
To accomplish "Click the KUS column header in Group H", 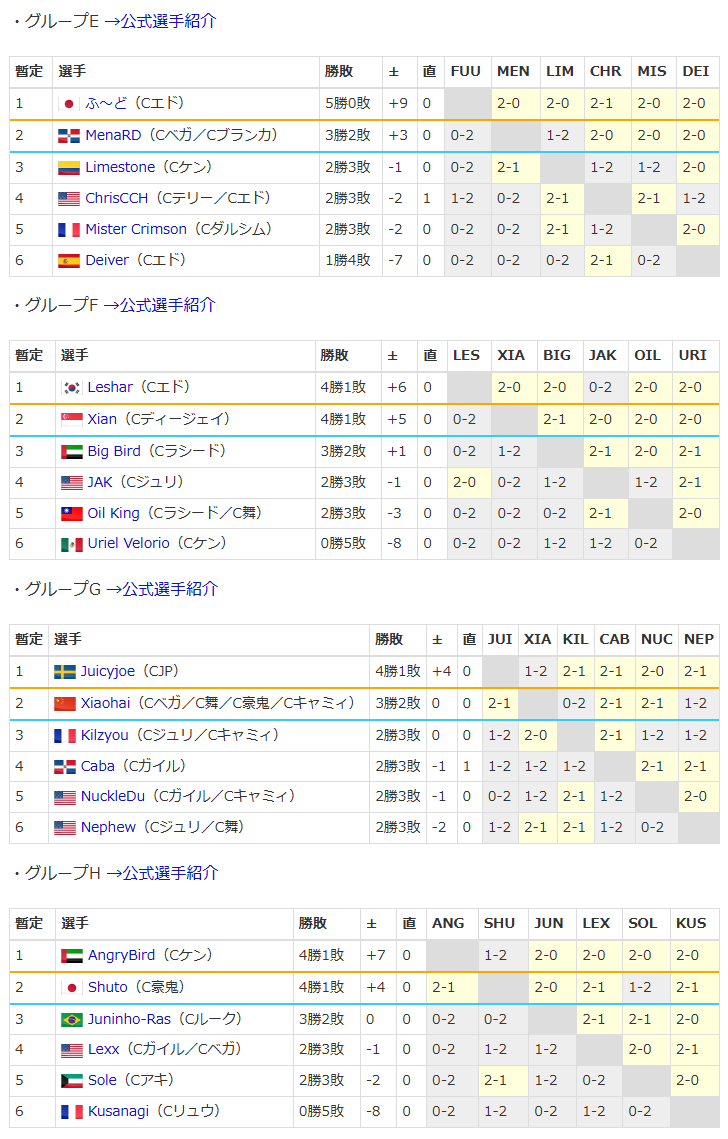I will pos(691,923).
